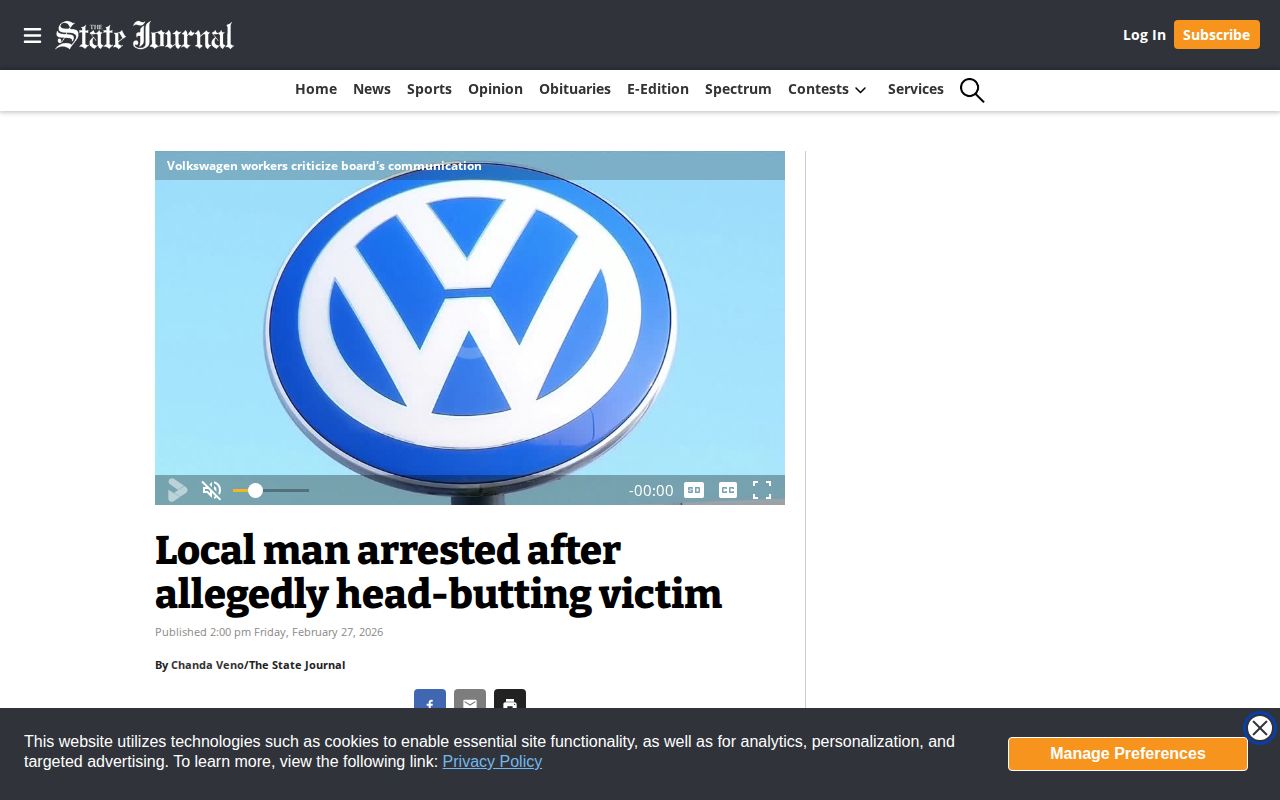Expand the Contests dropdown menu
This screenshot has height=800, width=1280.
point(827,89)
